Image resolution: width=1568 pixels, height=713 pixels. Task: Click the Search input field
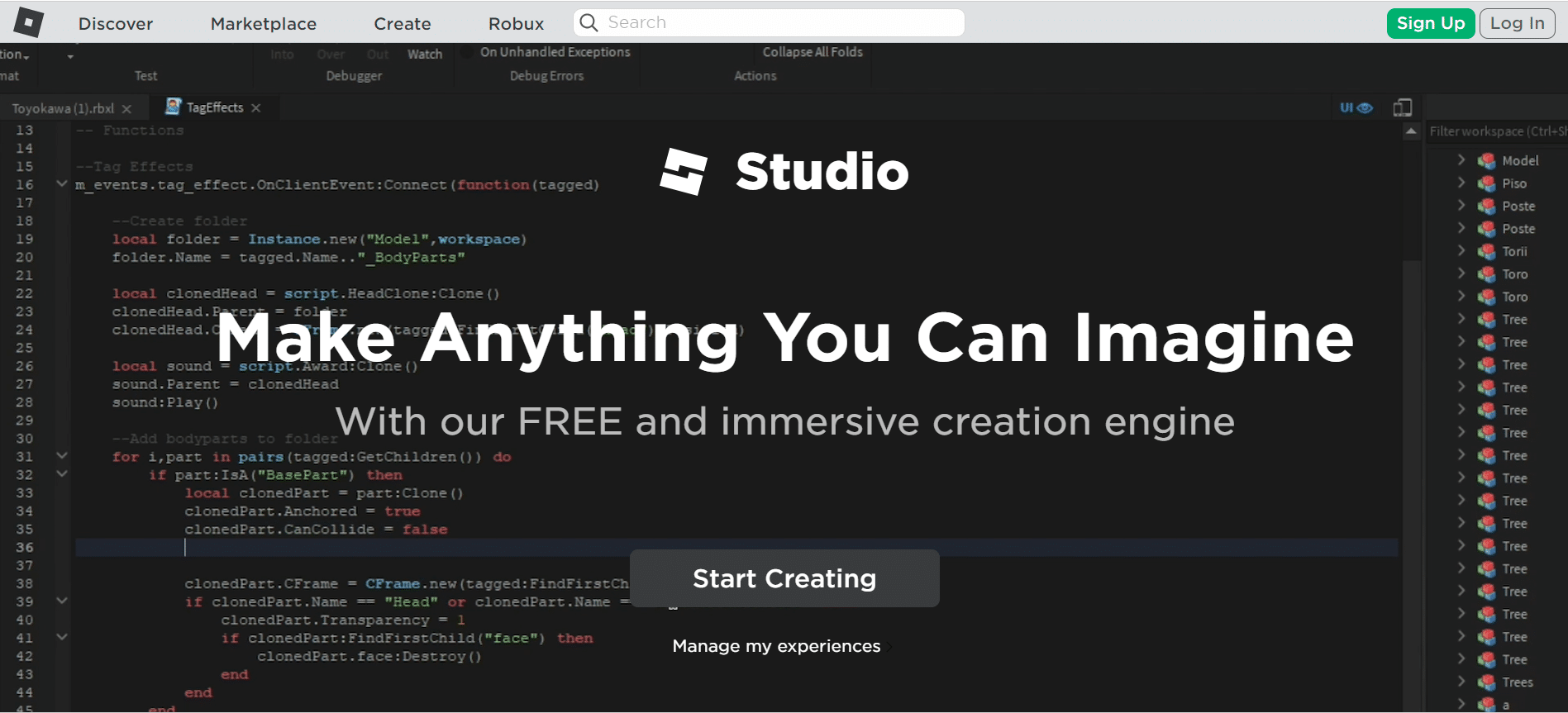click(x=769, y=22)
